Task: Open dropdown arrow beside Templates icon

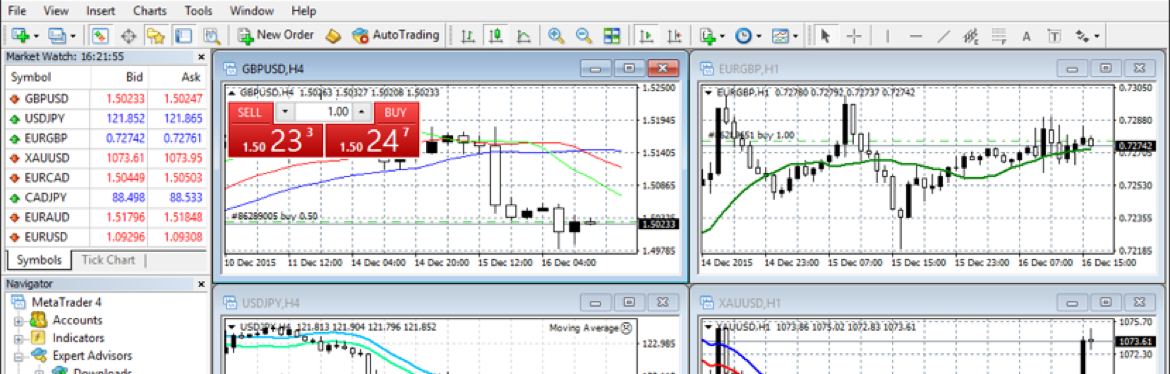Action: 796,36
